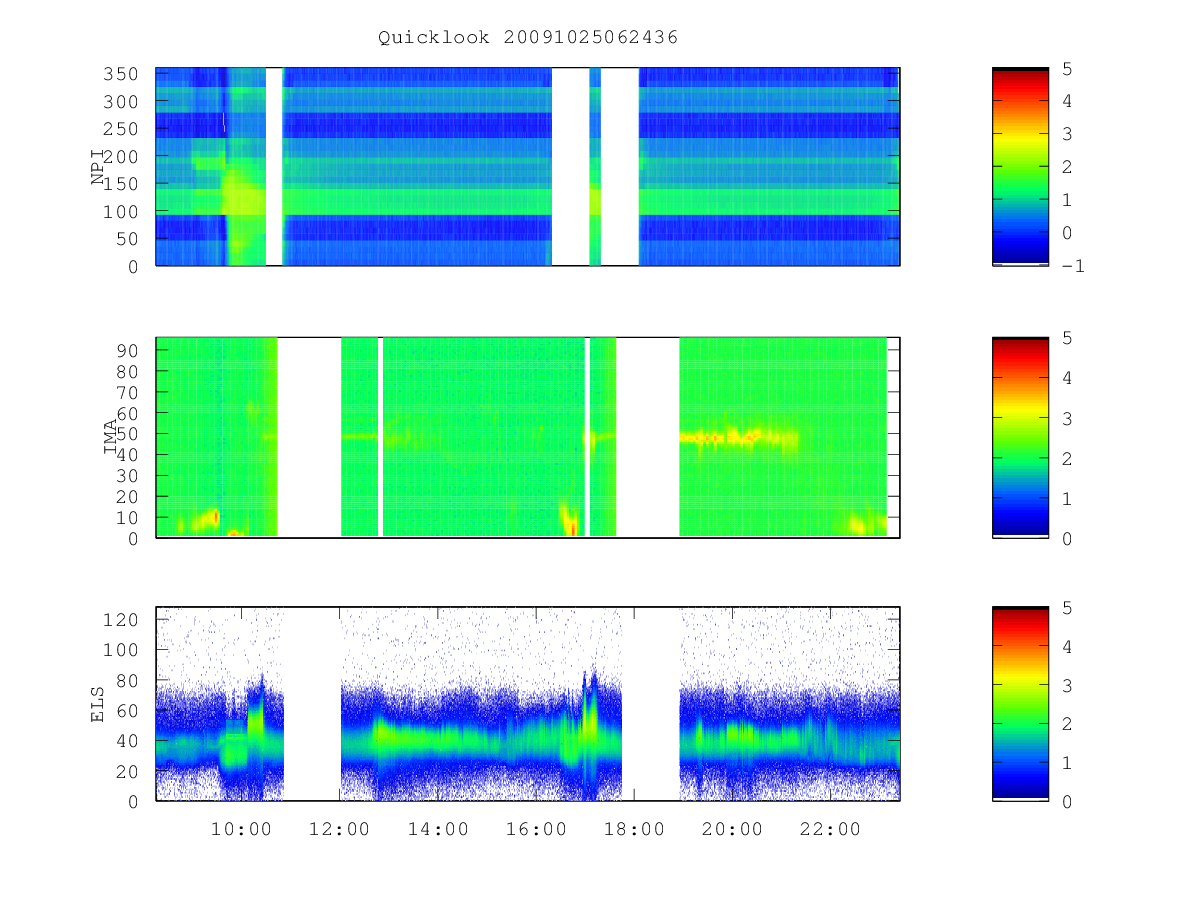Click the NPI panel colorbar

pyautogui.click(x=1020, y=167)
